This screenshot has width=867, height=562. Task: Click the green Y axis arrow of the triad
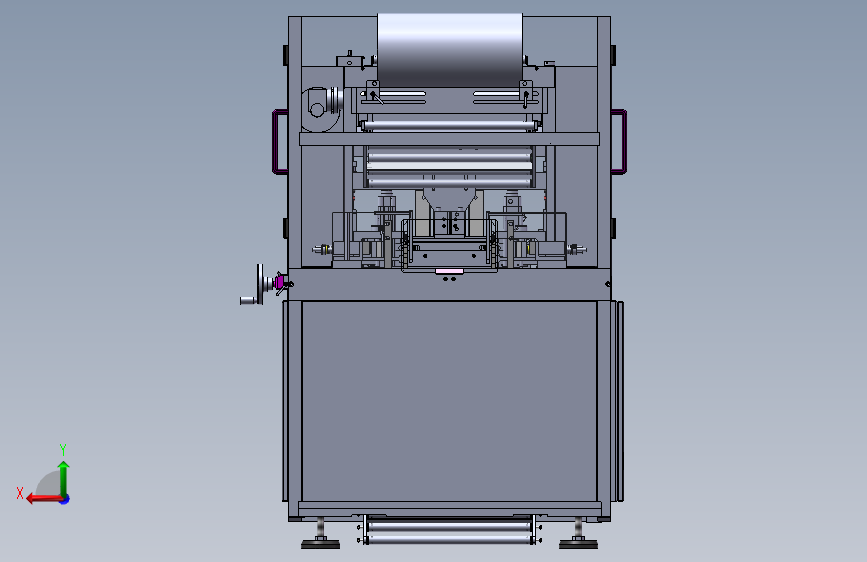(x=64, y=478)
